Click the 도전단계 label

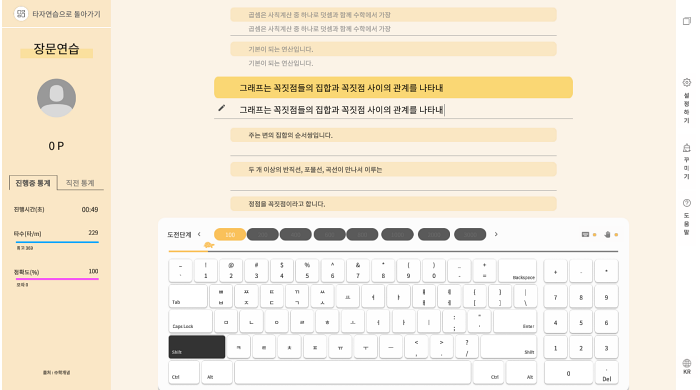tap(179, 234)
